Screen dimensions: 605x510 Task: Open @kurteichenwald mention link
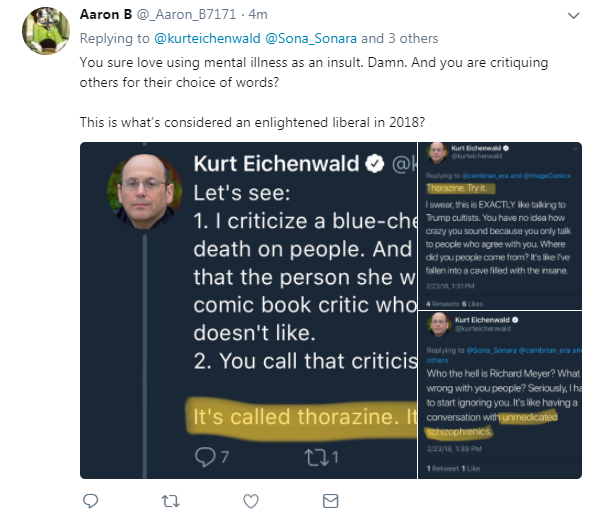pos(207,39)
